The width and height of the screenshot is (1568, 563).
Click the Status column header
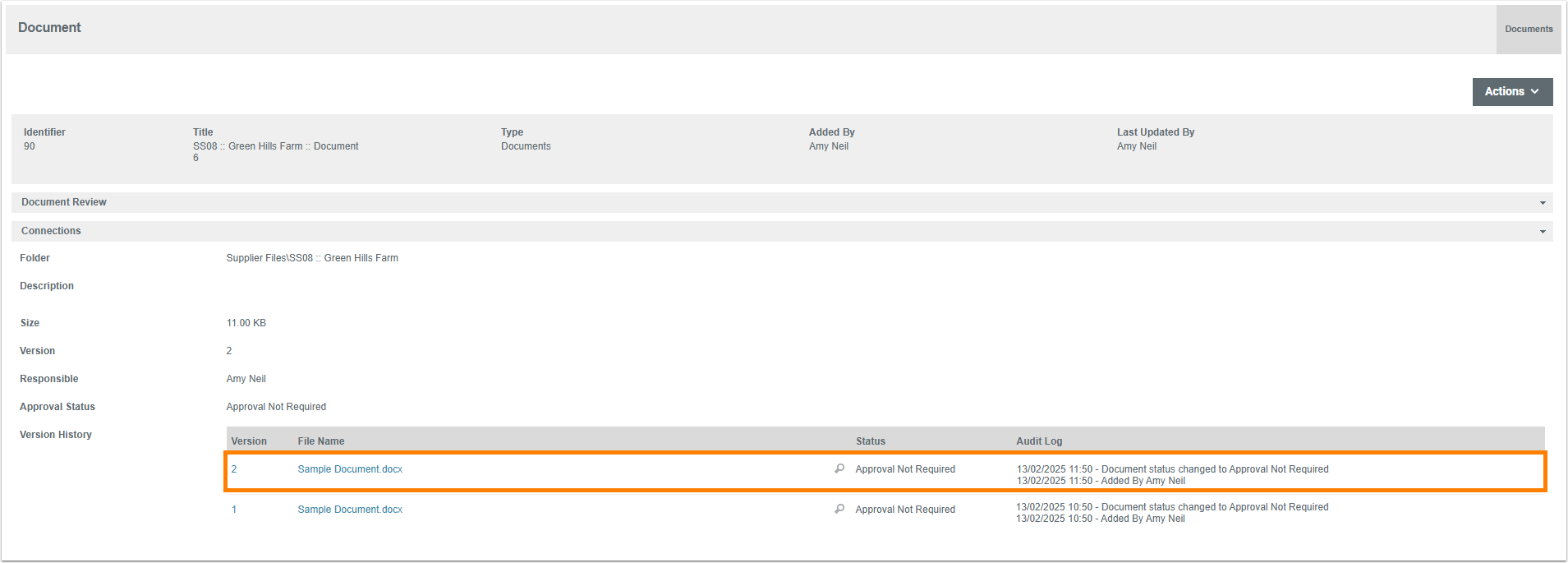pos(870,441)
